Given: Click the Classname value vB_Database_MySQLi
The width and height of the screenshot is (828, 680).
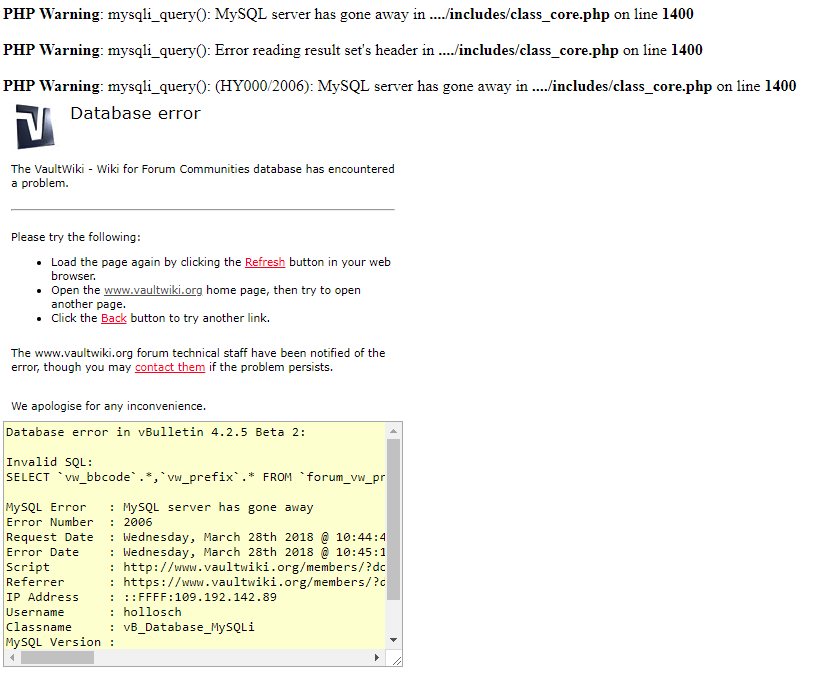Looking at the screenshot, I should (189, 627).
